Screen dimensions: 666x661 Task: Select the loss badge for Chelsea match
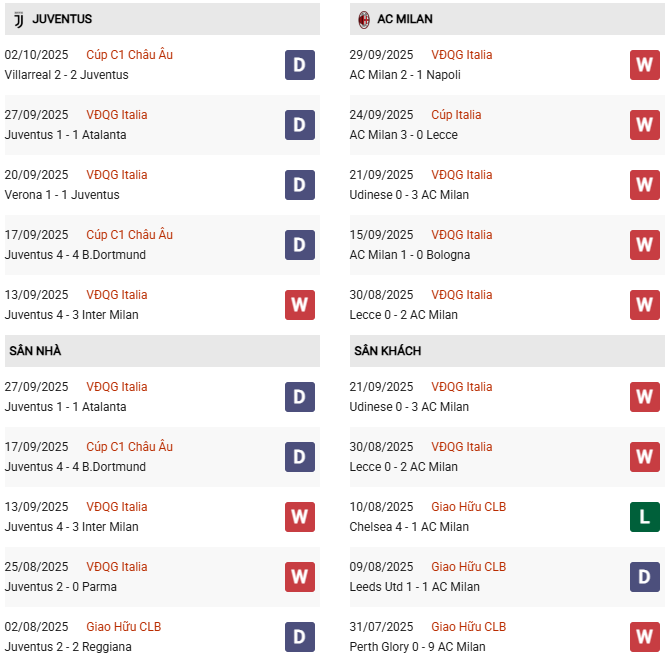click(x=645, y=517)
